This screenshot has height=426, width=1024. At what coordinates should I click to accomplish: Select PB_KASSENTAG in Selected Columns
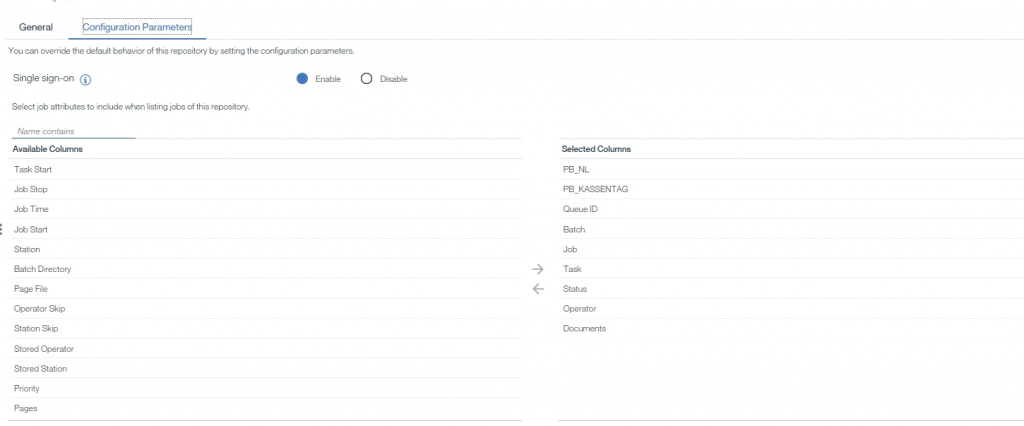tap(792, 189)
